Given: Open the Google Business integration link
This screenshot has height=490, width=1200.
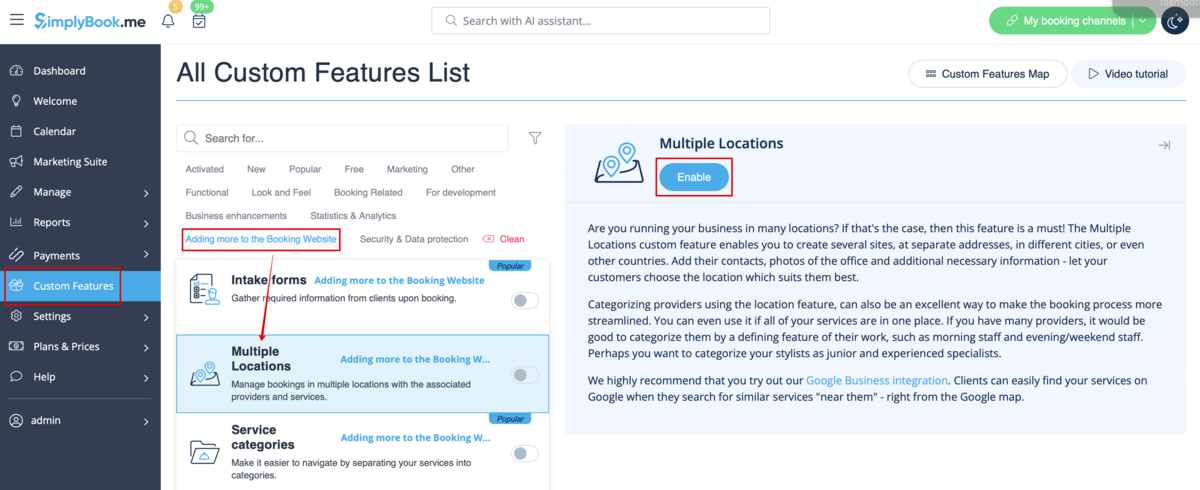Looking at the screenshot, I should point(877,380).
